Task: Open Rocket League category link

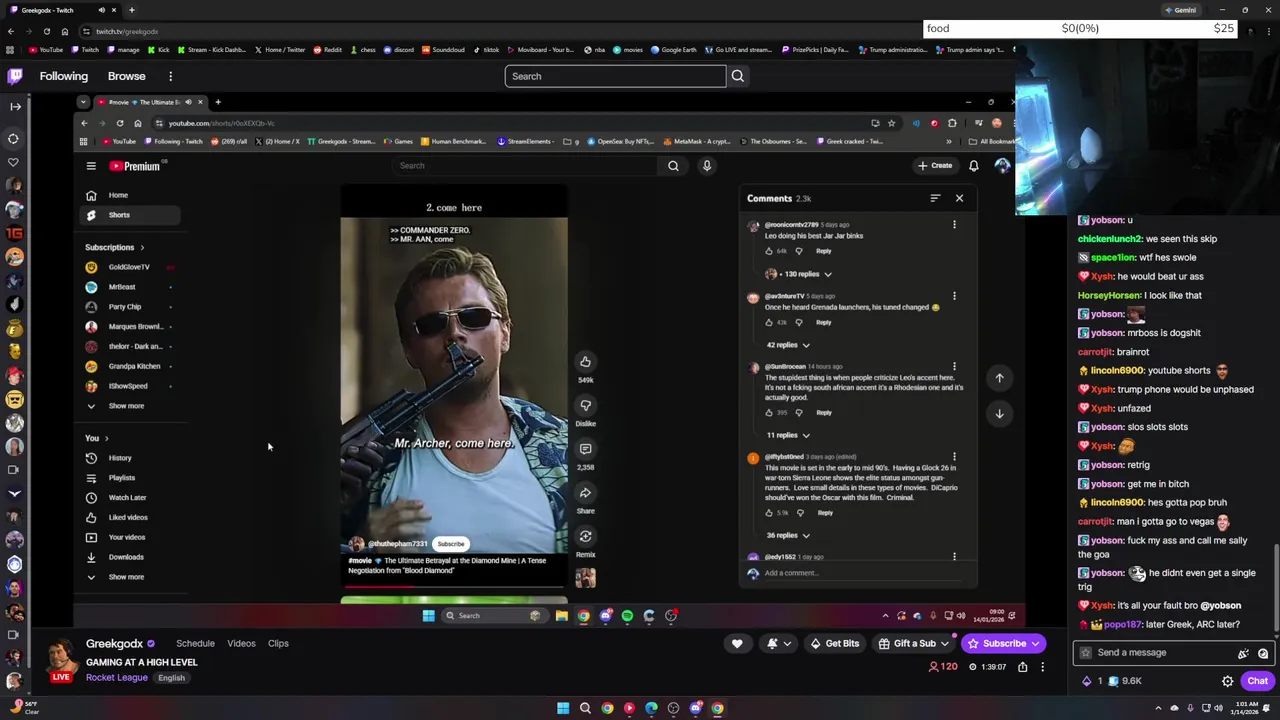Action: [116, 678]
